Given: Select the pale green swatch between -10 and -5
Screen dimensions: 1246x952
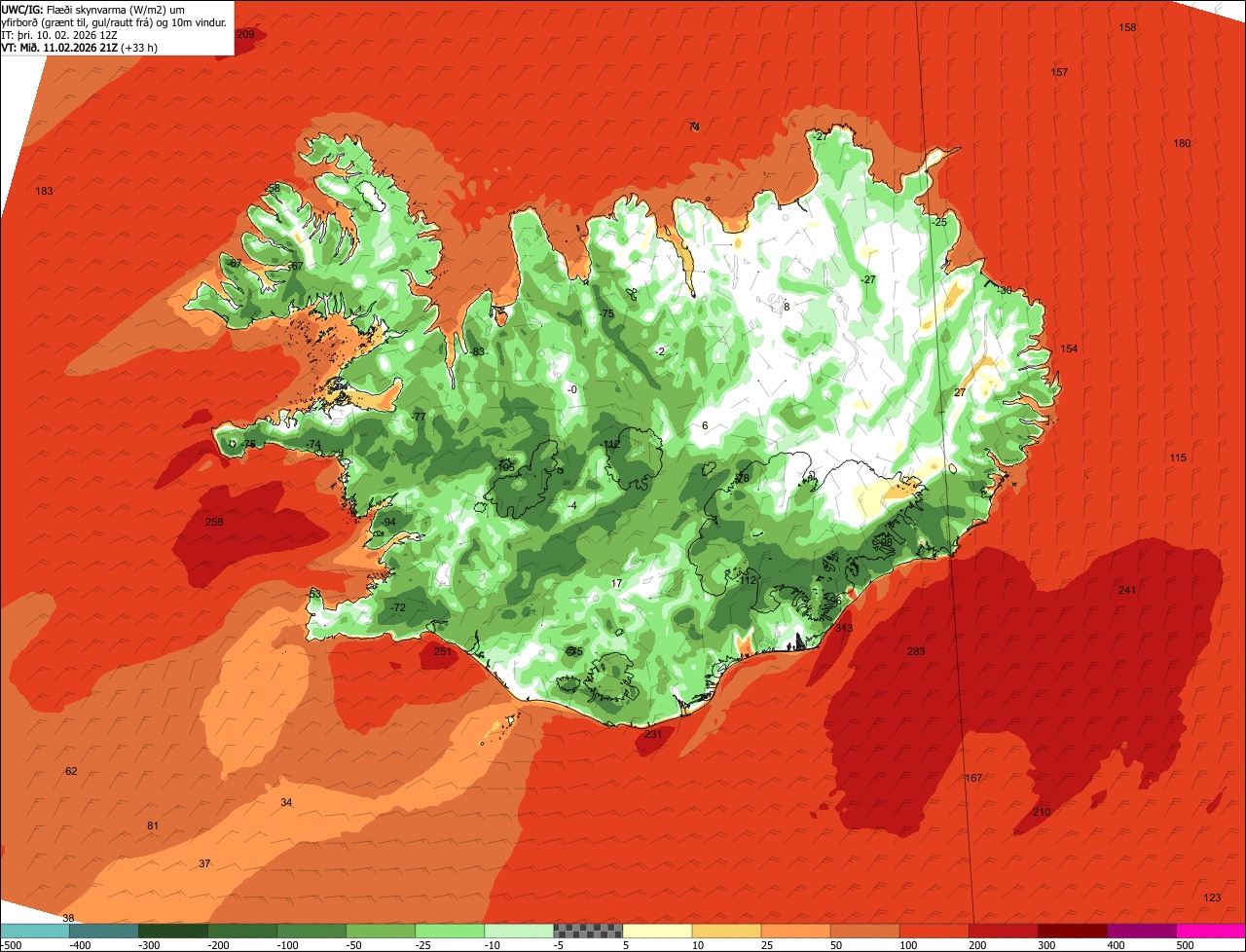Looking at the screenshot, I should [519, 931].
